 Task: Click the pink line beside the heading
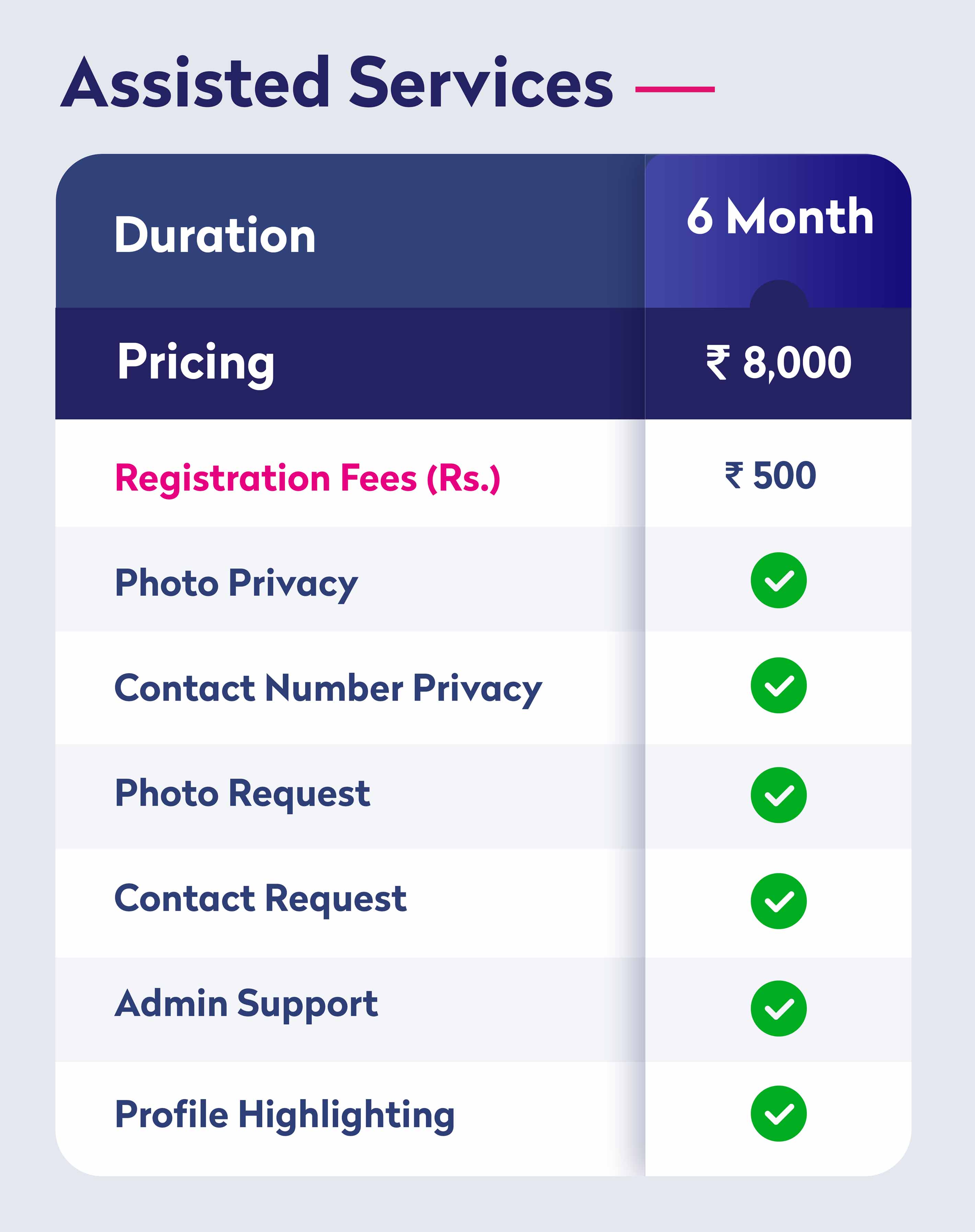tap(675, 89)
